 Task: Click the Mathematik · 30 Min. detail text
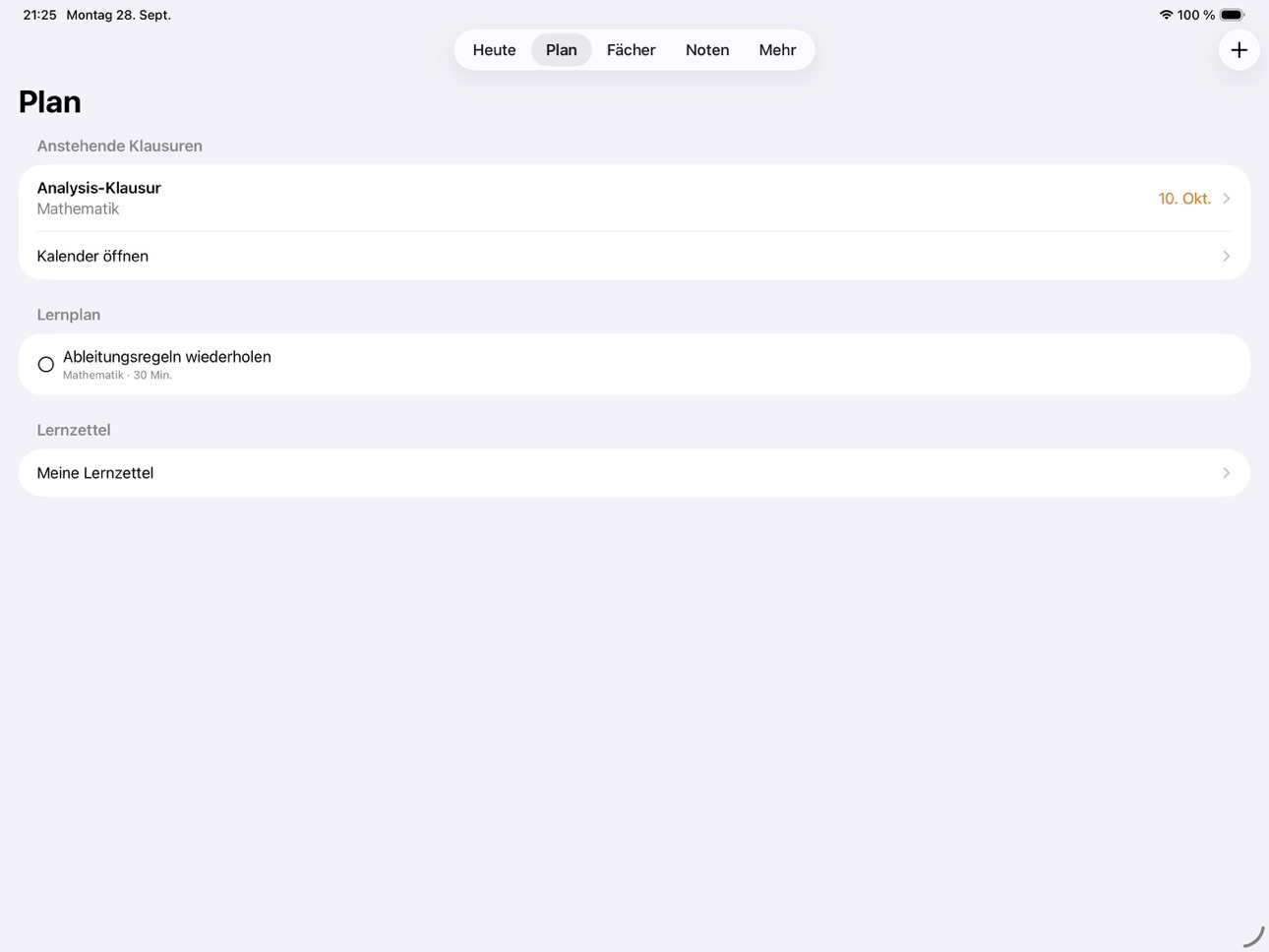pos(117,376)
